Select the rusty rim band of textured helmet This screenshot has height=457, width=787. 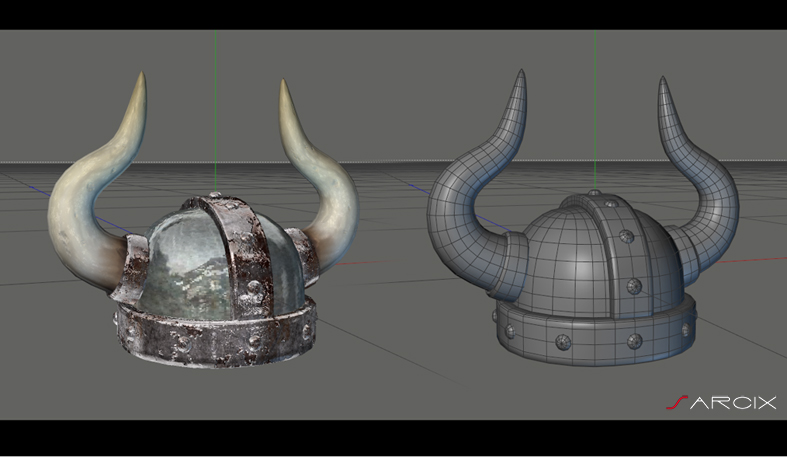(x=216, y=334)
